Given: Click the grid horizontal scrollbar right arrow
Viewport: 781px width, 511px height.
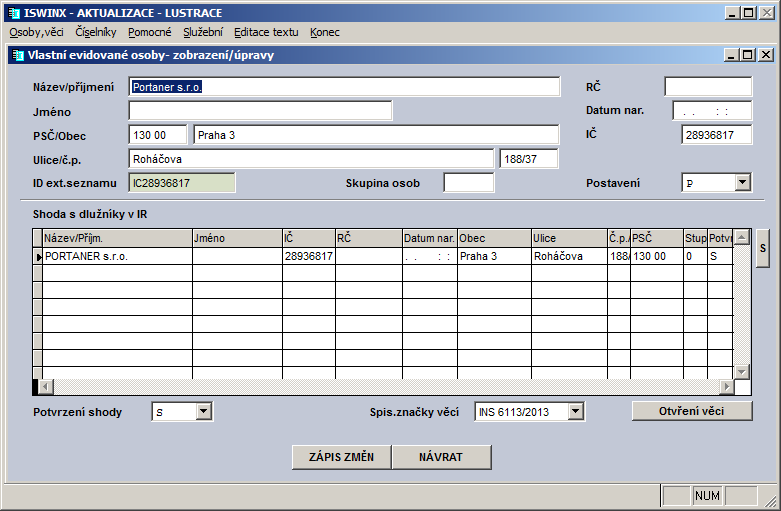Looking at the screenshot, I should coord(727,386).
